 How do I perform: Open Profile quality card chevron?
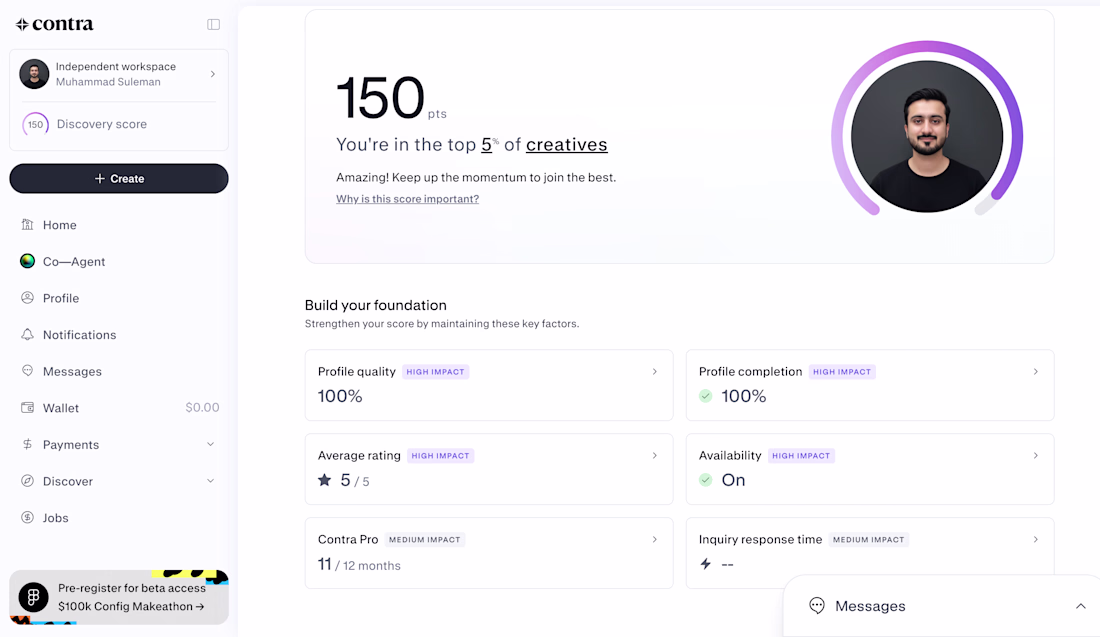tap(655, 371)
